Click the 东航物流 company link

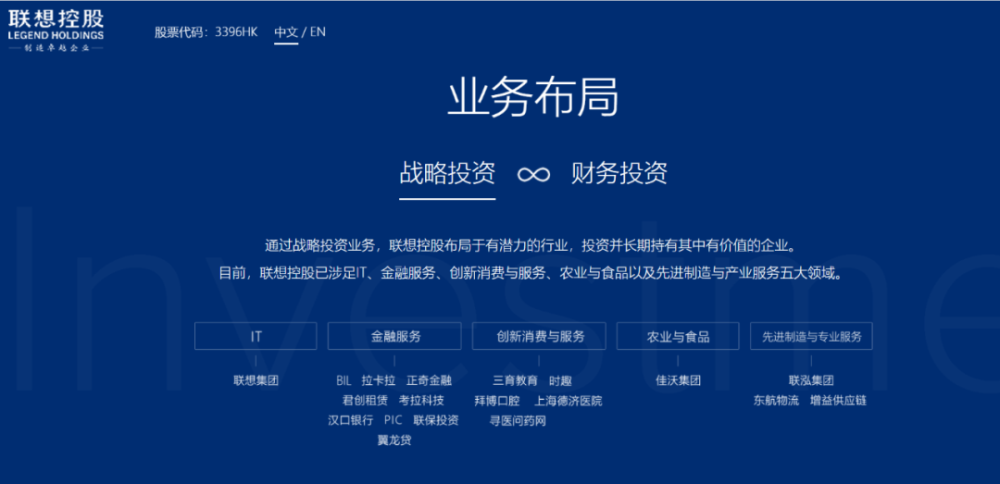pos(776,400)
